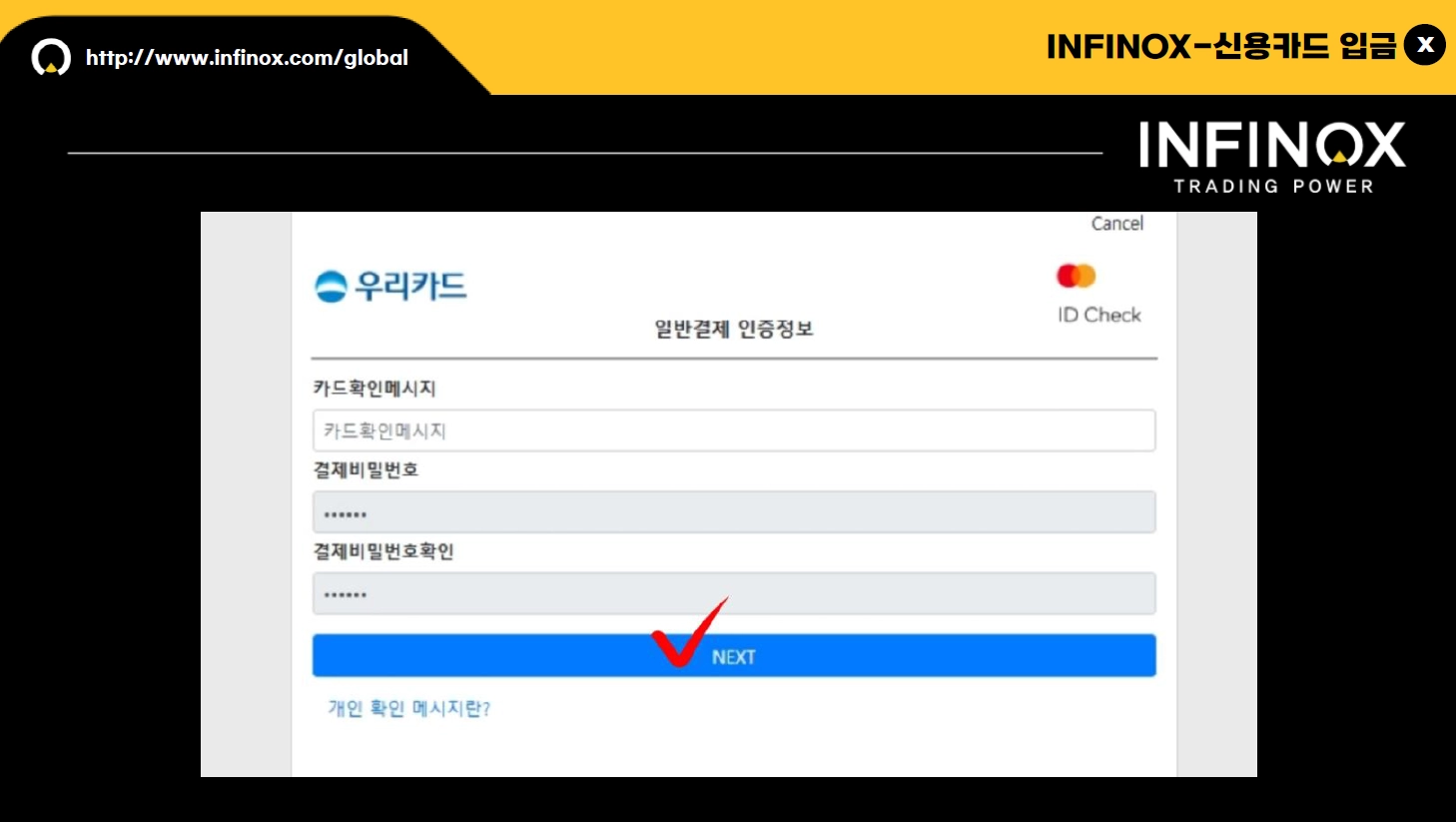Click the 결제비밀번호 field label

pyautogui.click(x=365, y=469)
